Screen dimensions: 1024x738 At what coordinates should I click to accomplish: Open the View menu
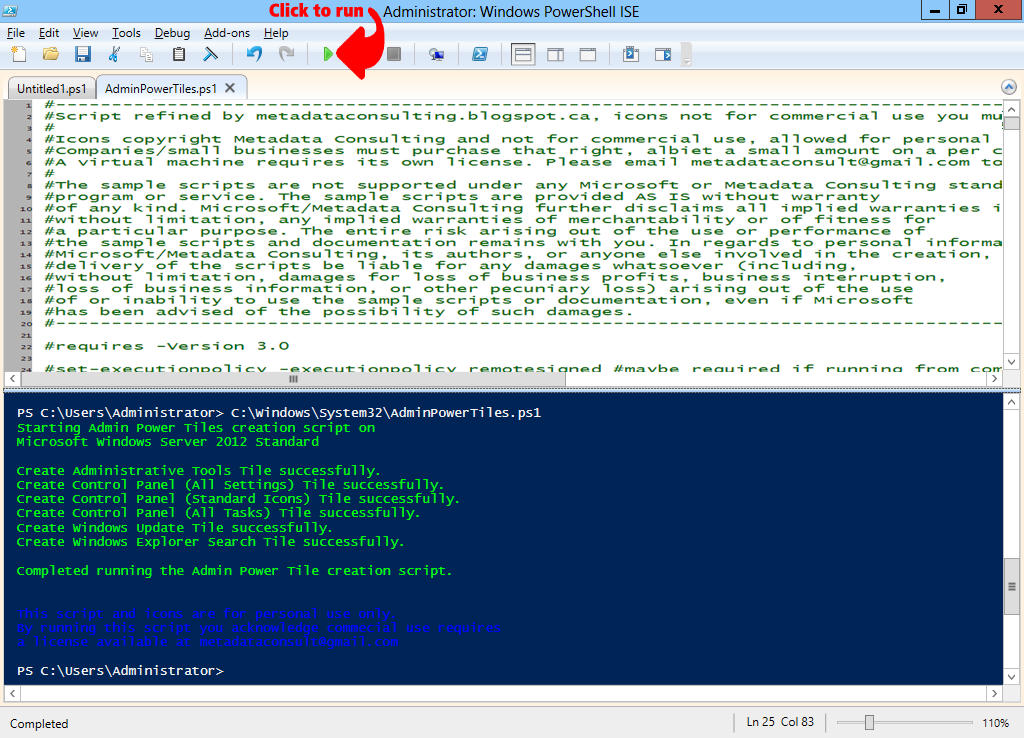86,33
